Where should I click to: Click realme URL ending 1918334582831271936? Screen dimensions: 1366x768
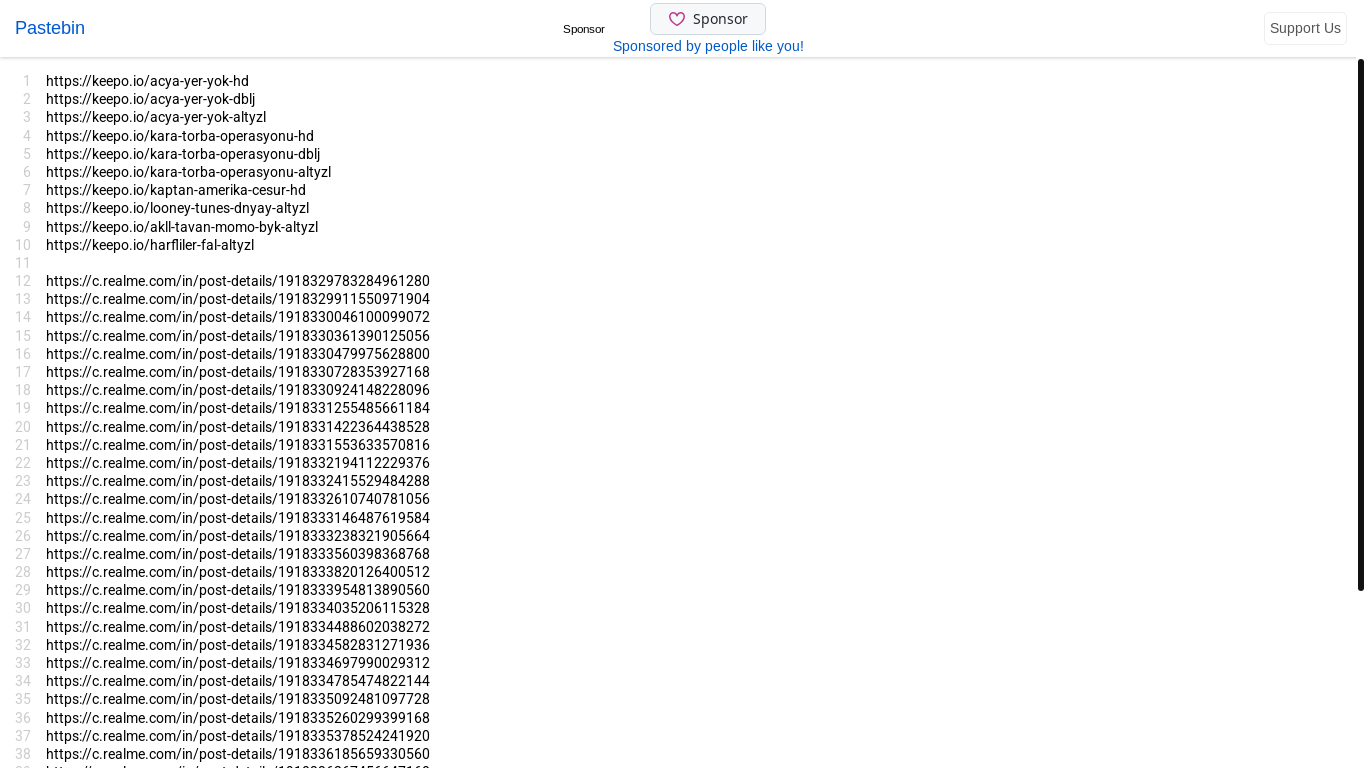[x=238, y=645]
